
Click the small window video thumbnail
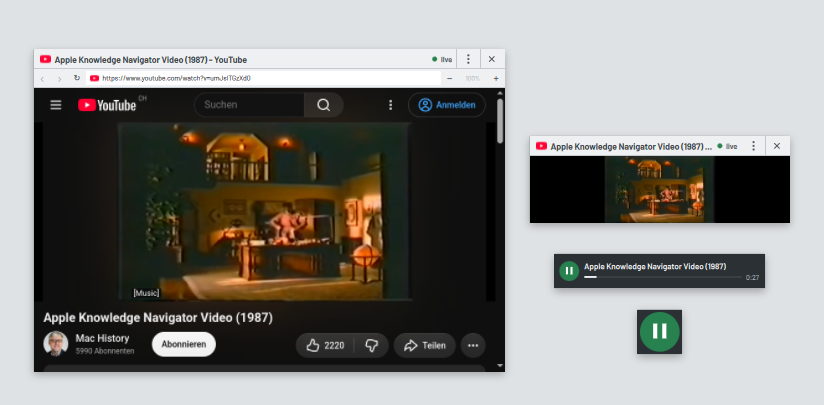(660, 189)
